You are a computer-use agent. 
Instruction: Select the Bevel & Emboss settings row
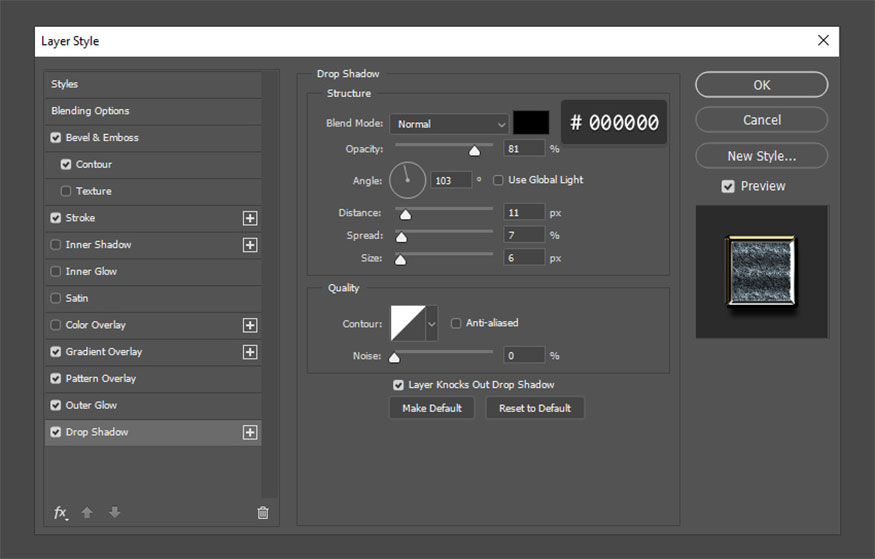pyautogui.click(x=153, y=138)
